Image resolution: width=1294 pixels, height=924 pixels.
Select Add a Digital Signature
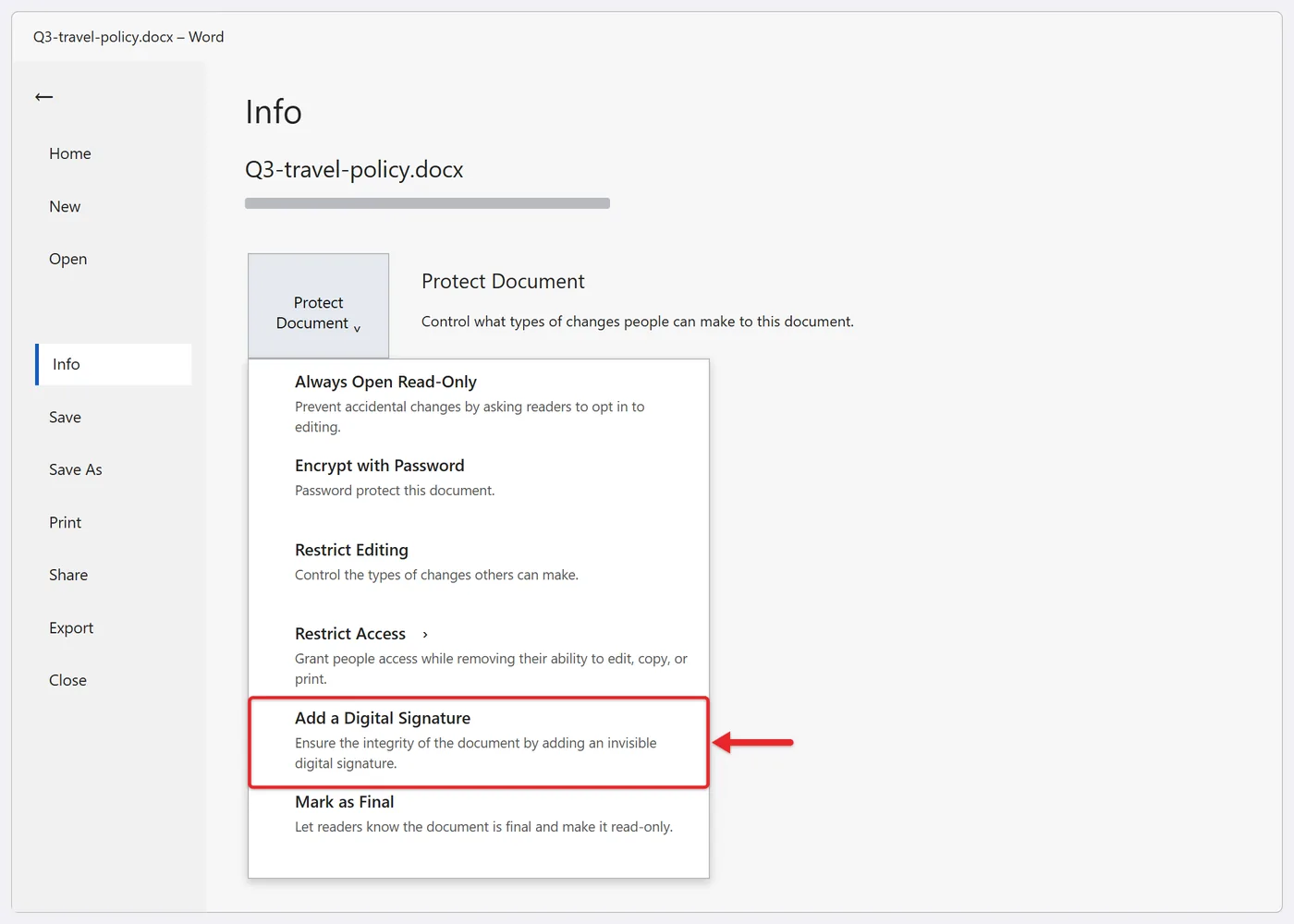[x=479, y=742]
